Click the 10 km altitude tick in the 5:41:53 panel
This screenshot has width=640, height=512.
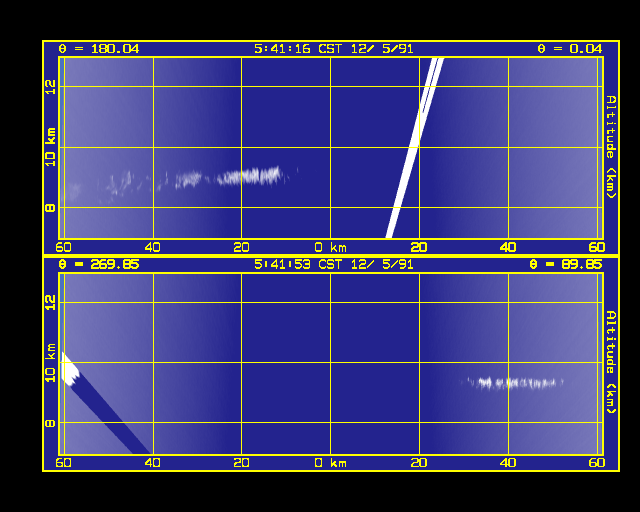click(x=50, y=363)
